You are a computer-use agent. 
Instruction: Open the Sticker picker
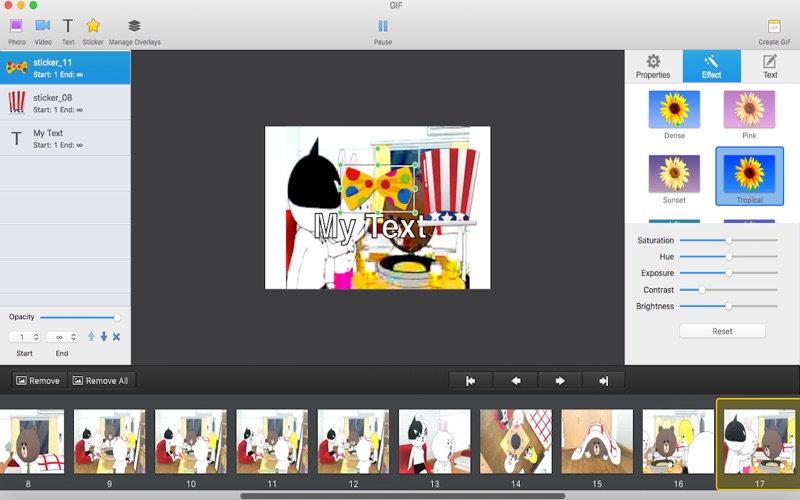[x=93, y=26]
